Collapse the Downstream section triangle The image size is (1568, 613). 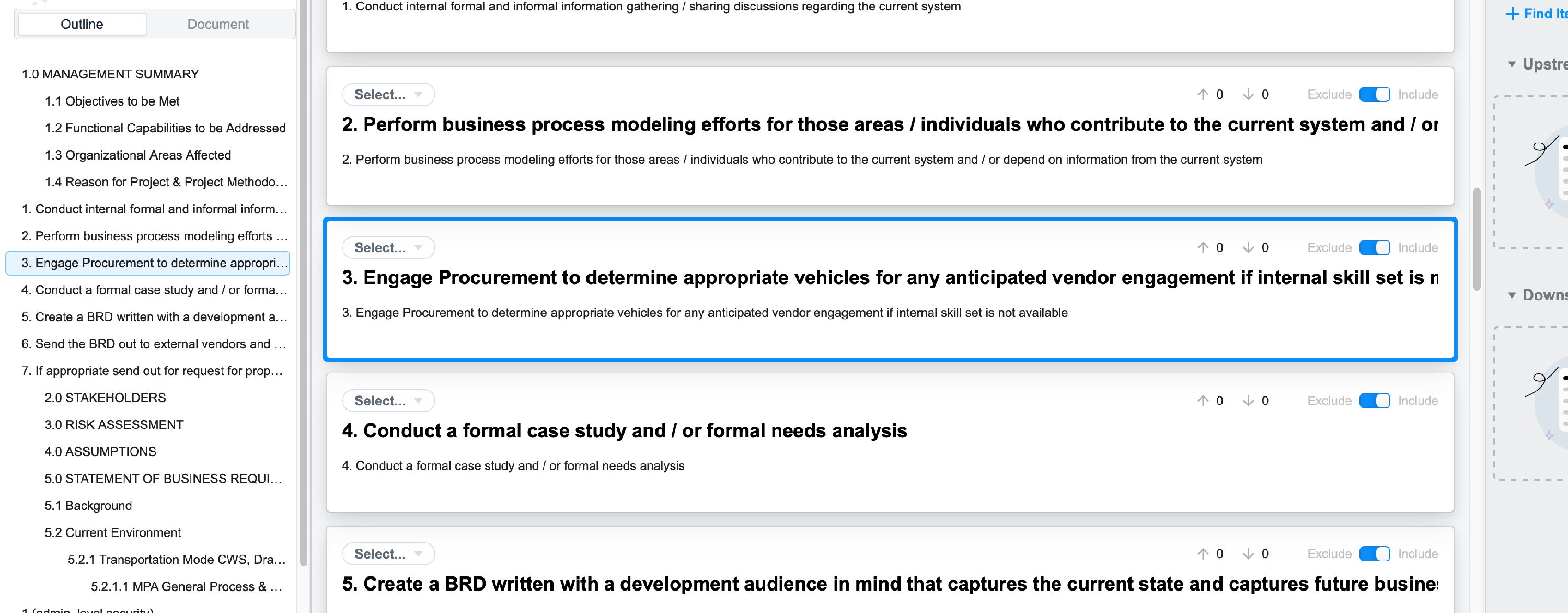(x=1512, y=296)
